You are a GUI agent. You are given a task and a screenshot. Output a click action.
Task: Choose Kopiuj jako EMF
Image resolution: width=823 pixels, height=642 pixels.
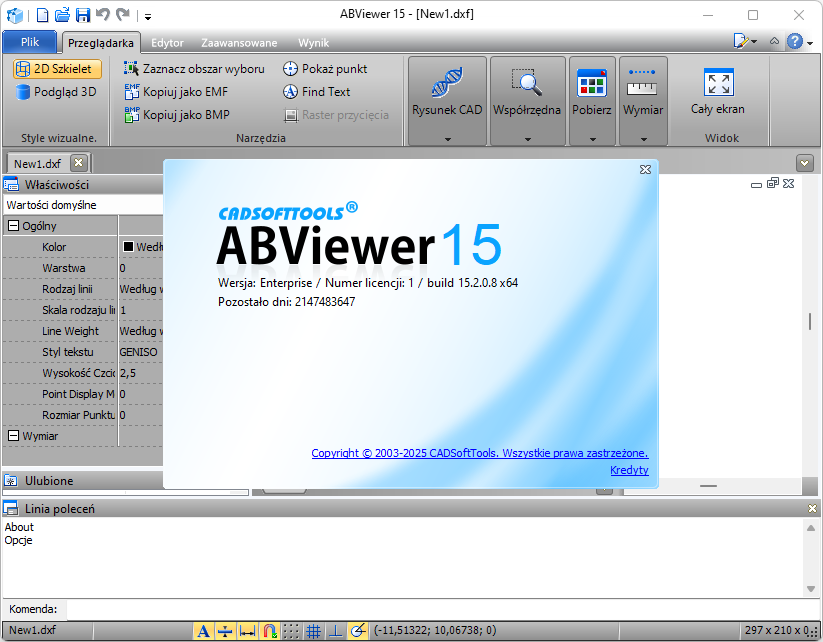point(176,92)
